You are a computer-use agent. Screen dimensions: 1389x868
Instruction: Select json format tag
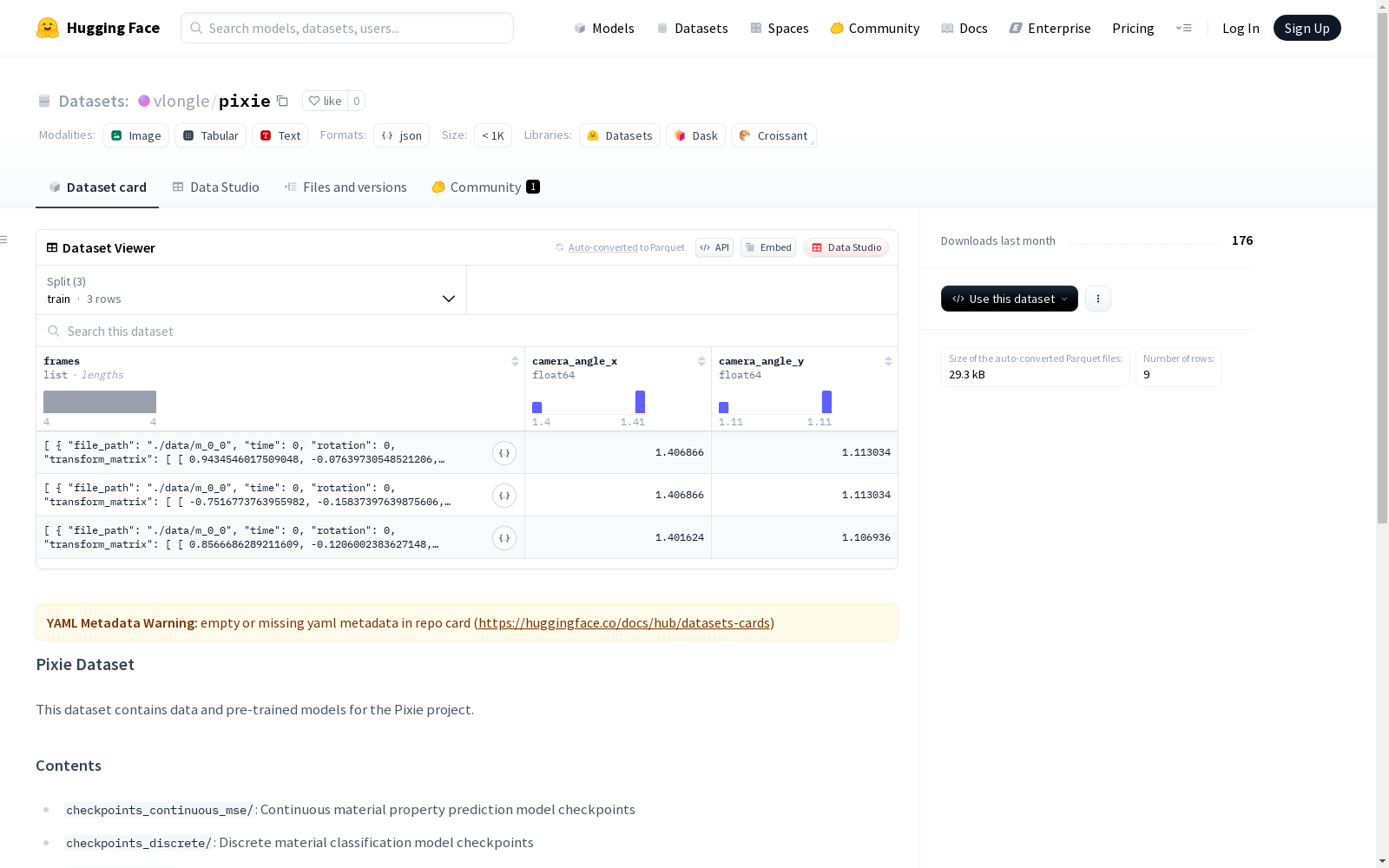pyautogui.click(x=401, y=135)
